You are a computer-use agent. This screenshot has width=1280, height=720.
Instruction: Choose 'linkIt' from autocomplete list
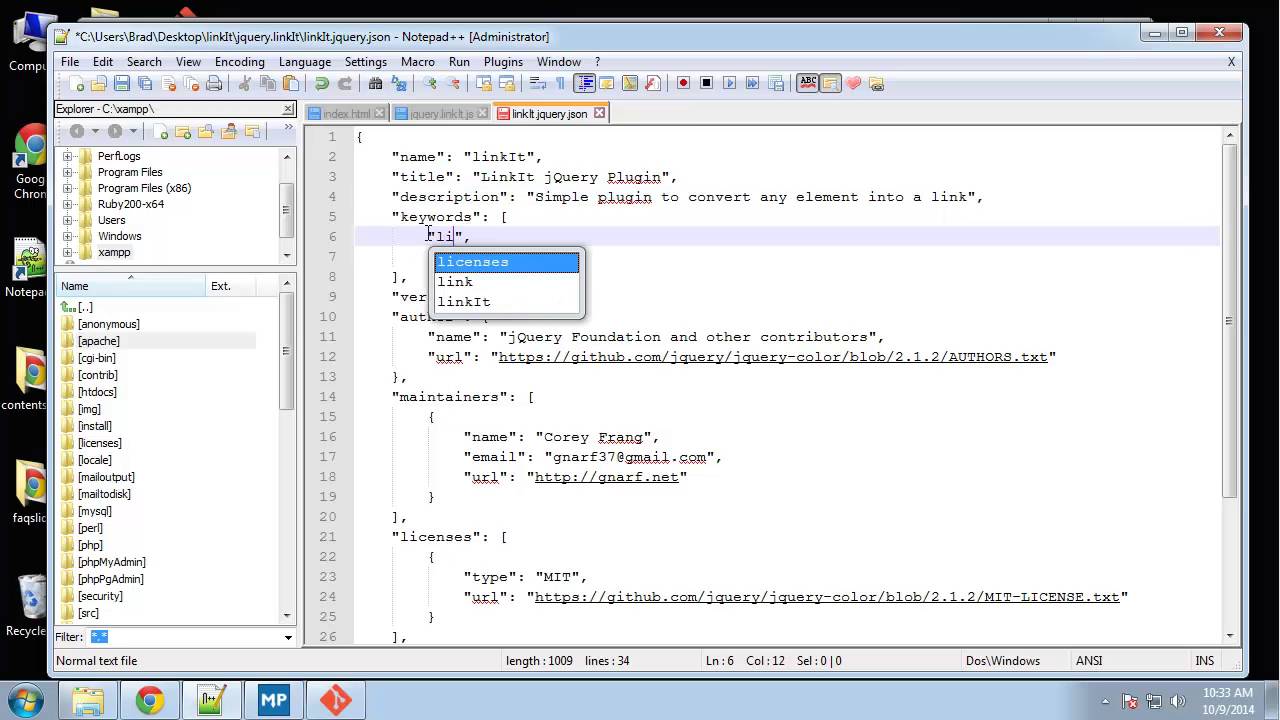506,302
